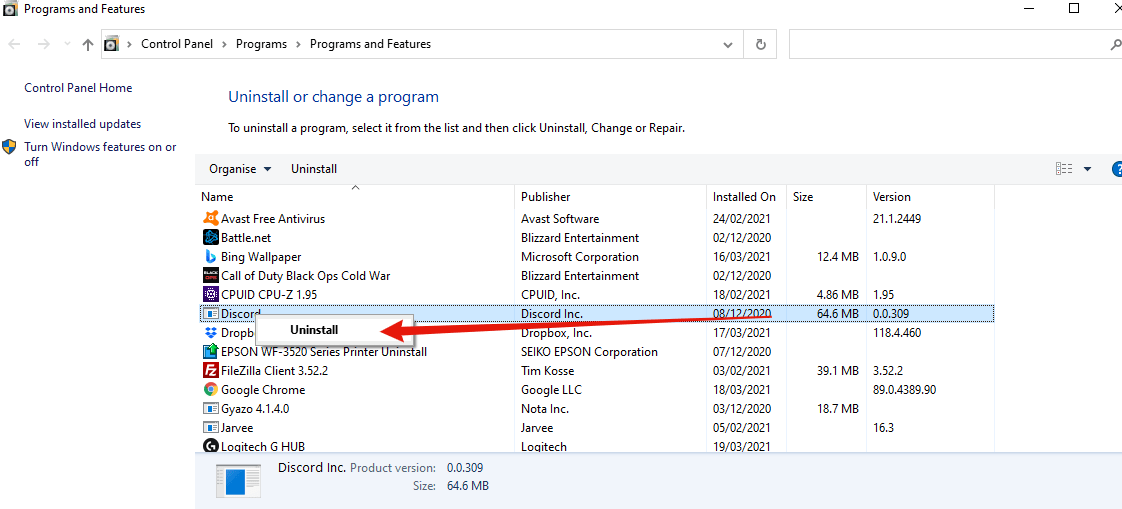Select Jarvee entry name
The width and height of the screenshot is (1122, 509).
point(238,427)
